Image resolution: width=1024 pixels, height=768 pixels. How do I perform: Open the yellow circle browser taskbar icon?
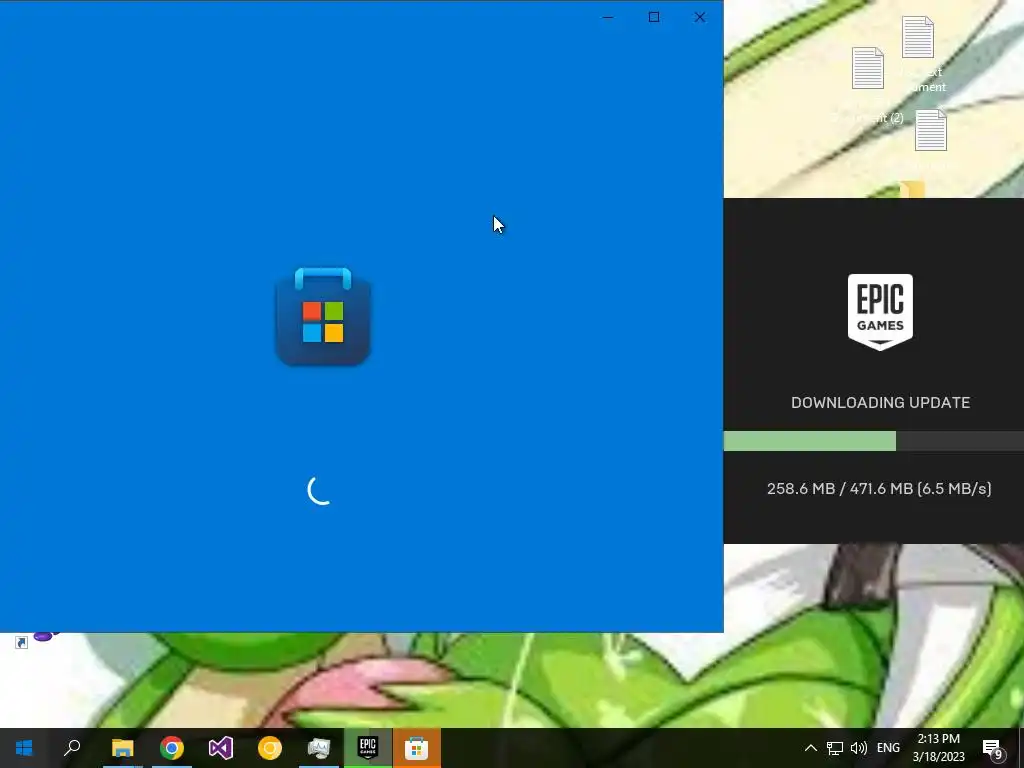click(x=270, y=748)
